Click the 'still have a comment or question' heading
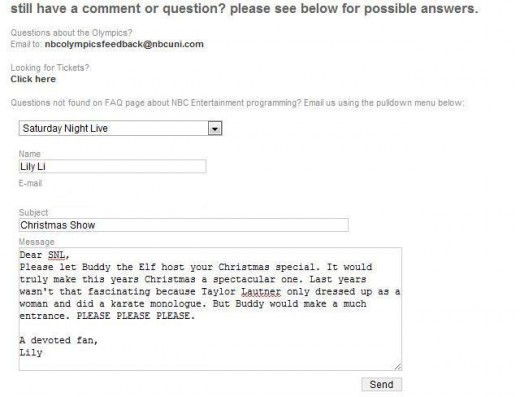Image resolution: width=520 pixels, height=397 pixels. tap(244, 8)
